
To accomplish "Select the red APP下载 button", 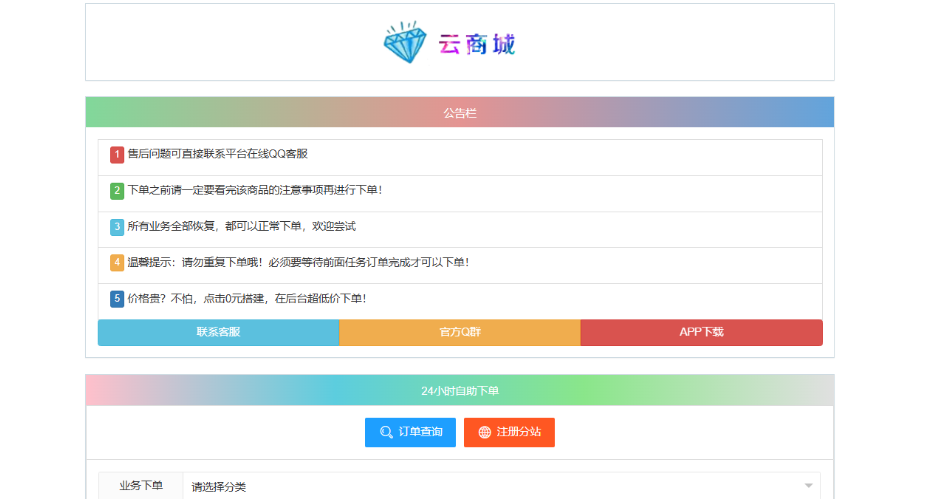I will pos(701,332).
